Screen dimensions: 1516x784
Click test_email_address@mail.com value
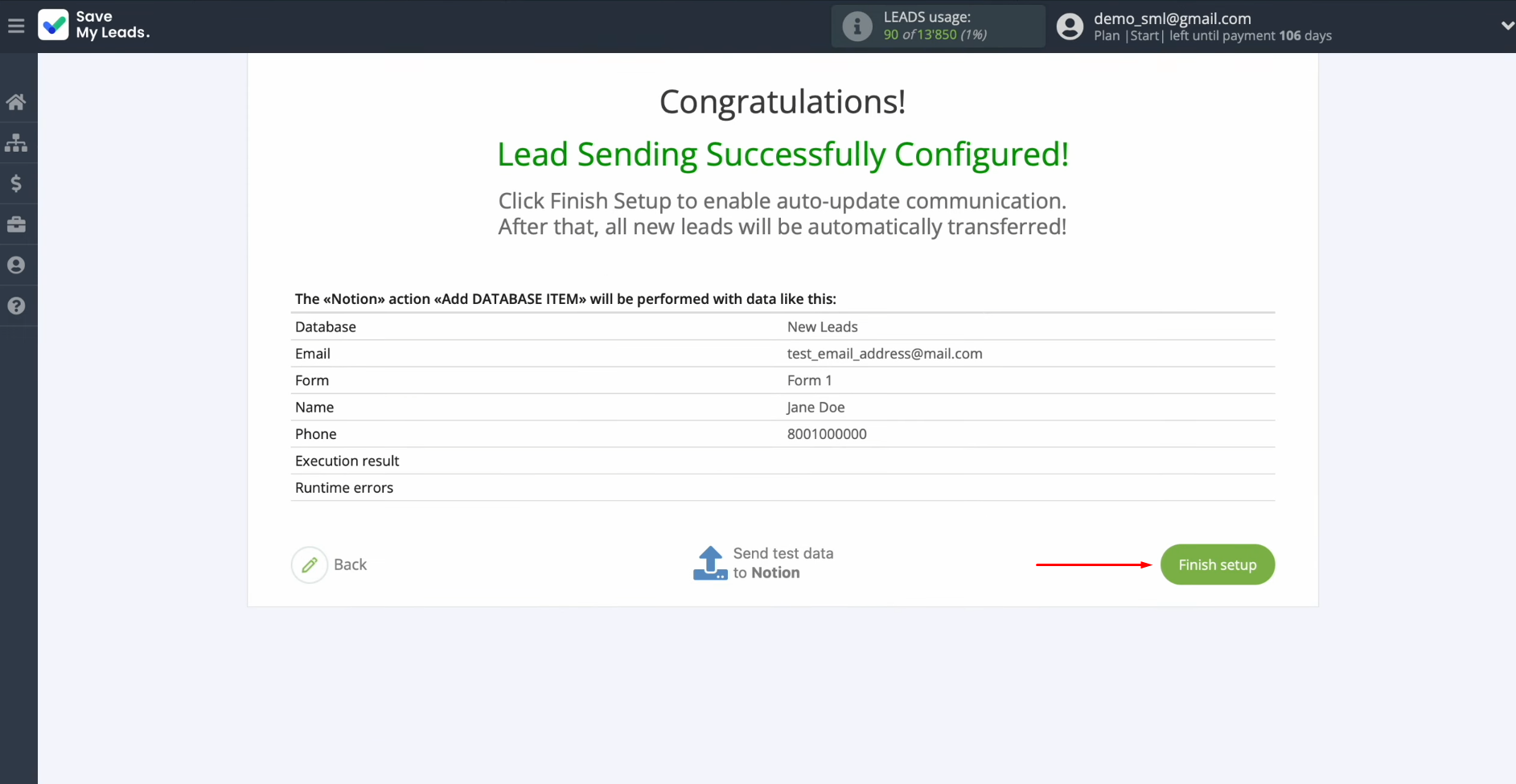click(885, 354)
